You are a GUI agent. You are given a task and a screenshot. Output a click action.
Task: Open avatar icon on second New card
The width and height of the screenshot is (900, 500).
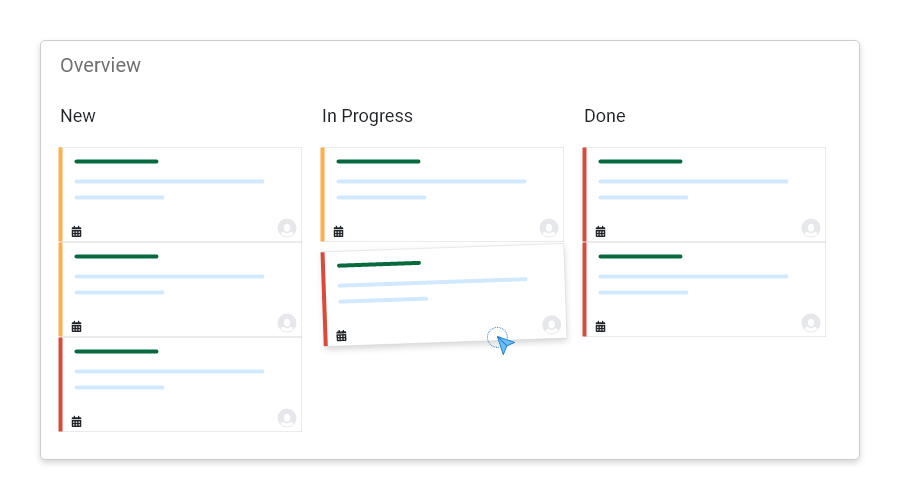coord(287,323)
